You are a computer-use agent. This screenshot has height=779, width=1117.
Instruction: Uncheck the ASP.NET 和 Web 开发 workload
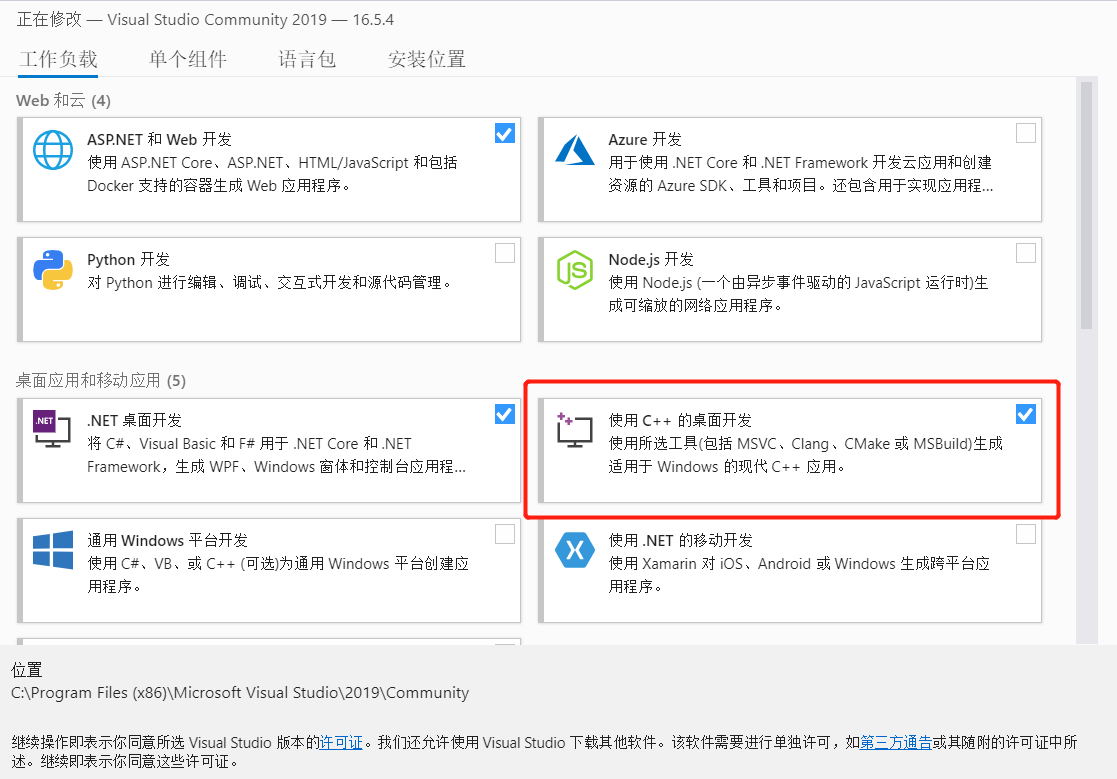504,133
